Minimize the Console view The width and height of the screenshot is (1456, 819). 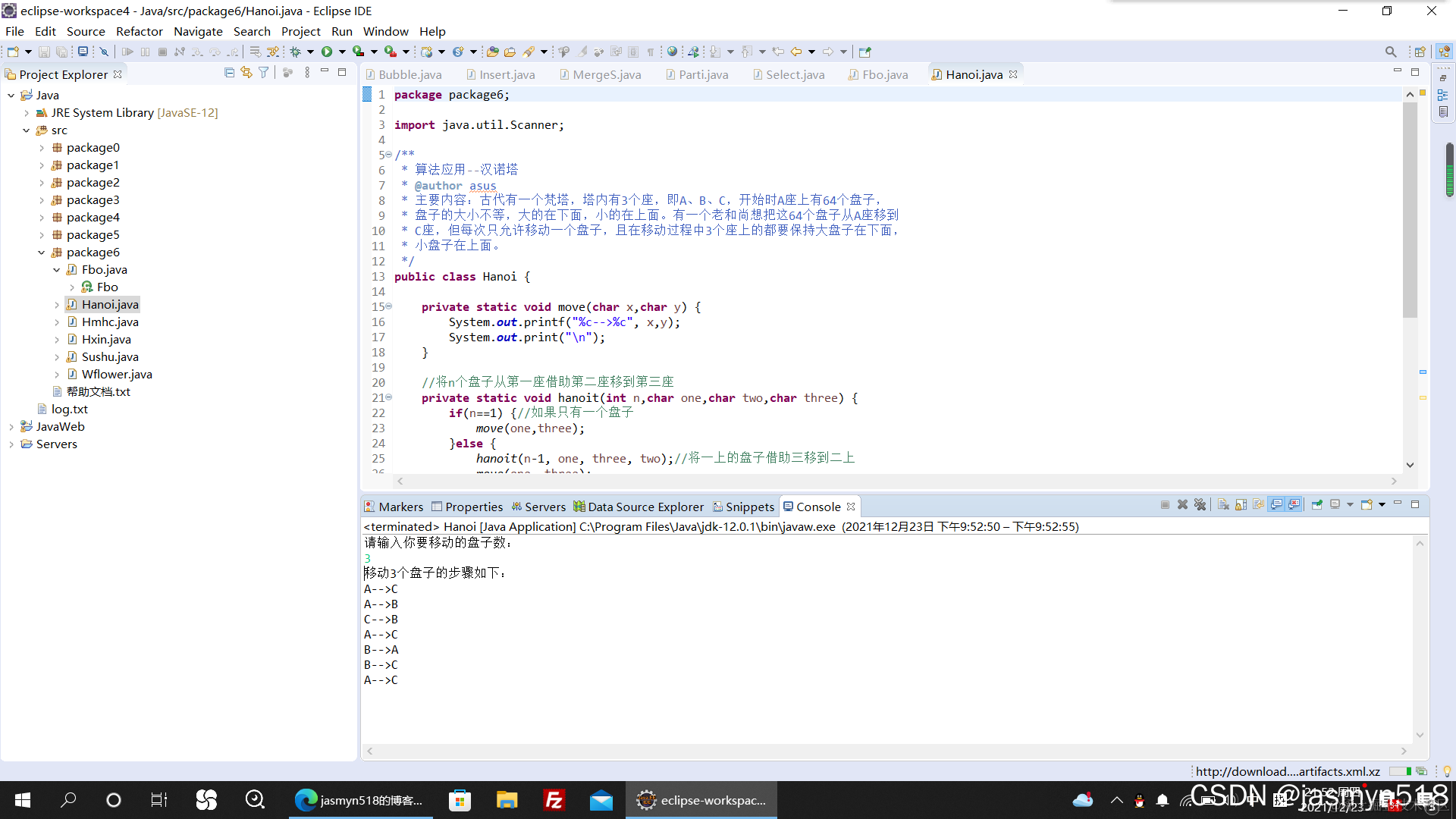pos(1398,504)
